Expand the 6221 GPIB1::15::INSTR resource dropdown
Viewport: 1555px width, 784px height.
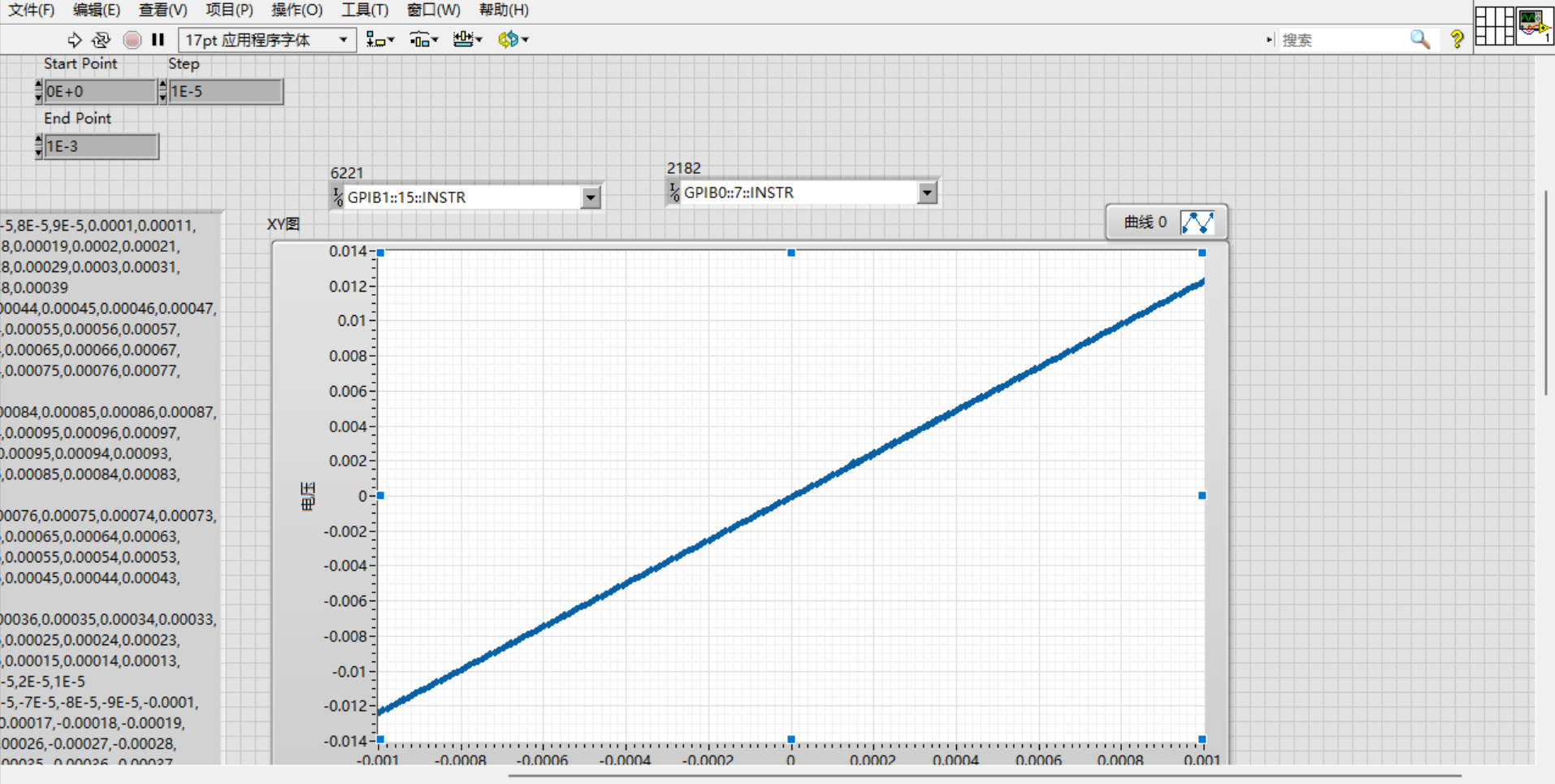[x=591, y=197]
